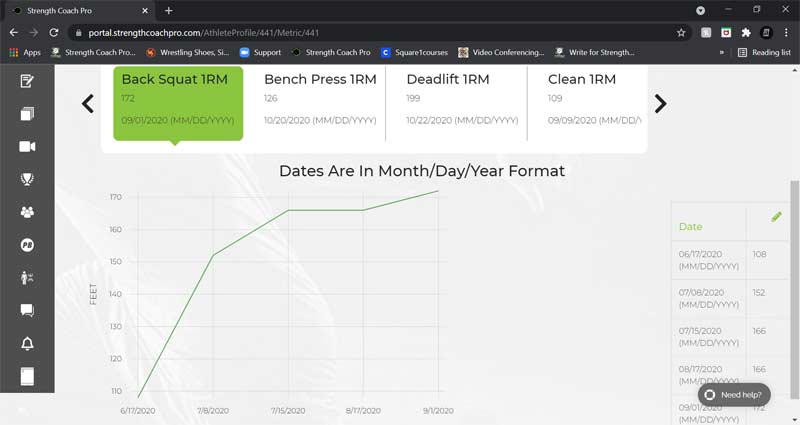Open Write for Strength bookmark

(x=594, y=52)
